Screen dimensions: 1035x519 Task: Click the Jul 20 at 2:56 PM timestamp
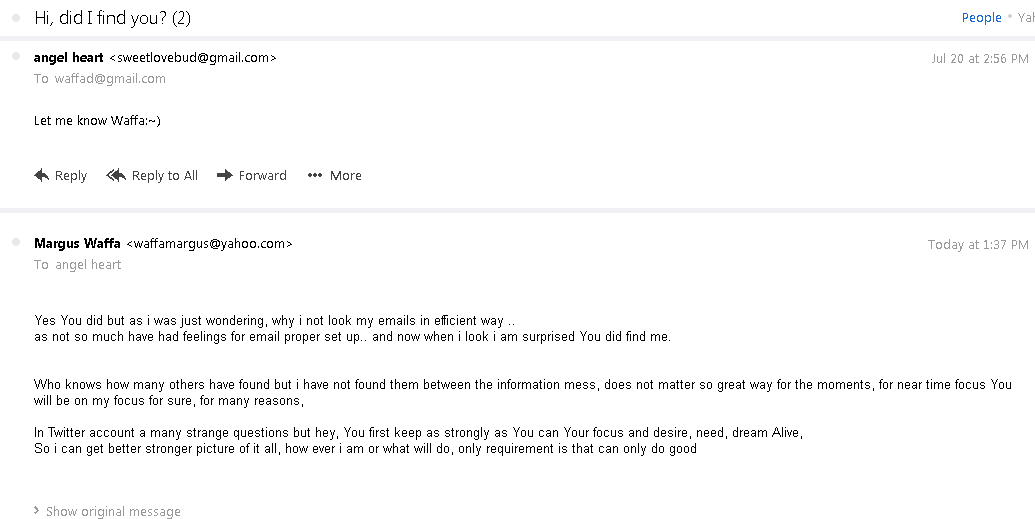point(979,58)
